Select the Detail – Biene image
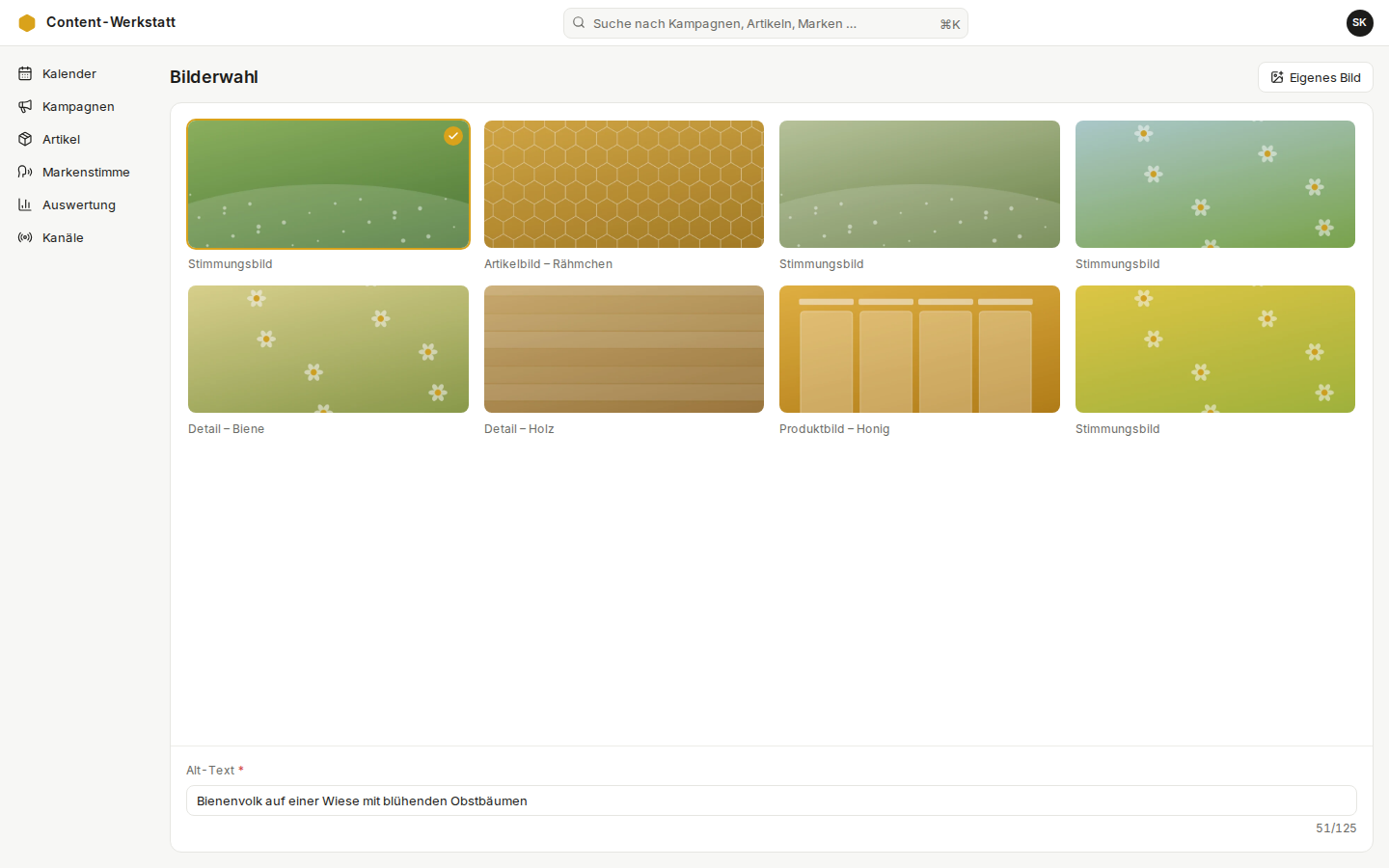The image size is (1389, 868). click(x=328, y=349)
